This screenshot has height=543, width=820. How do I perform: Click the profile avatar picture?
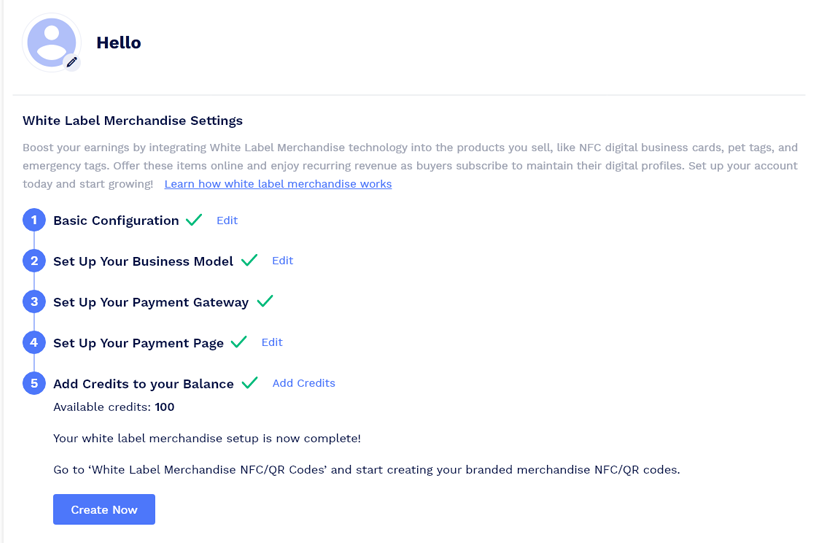[50, 41]
